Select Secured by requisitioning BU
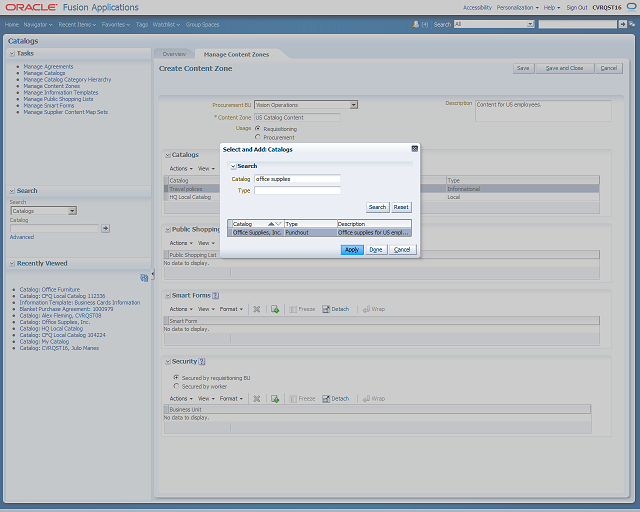The width and height of the screenshot is (640, 512). [176, 377]
